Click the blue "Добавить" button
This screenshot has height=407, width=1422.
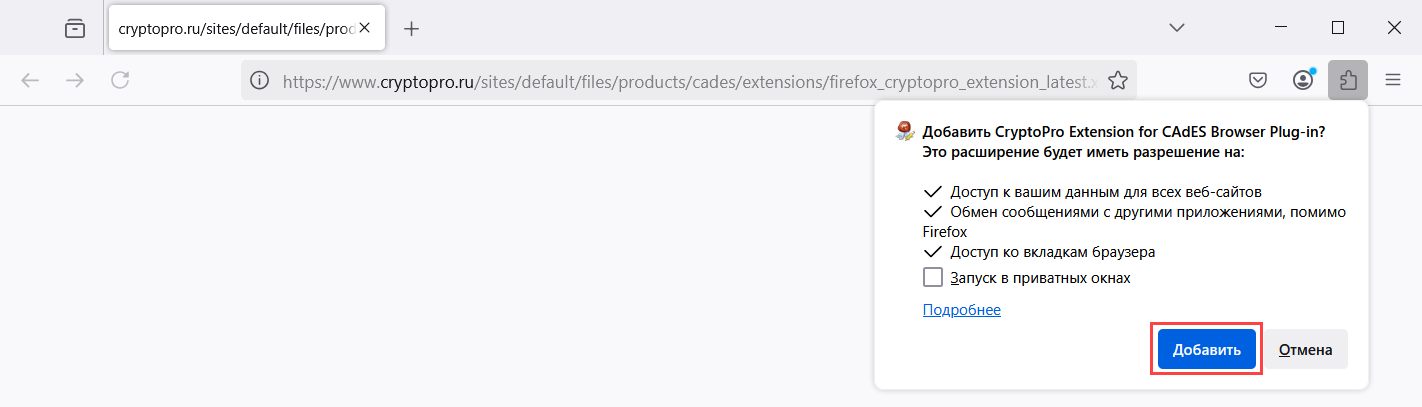(x=1206, y=349)
